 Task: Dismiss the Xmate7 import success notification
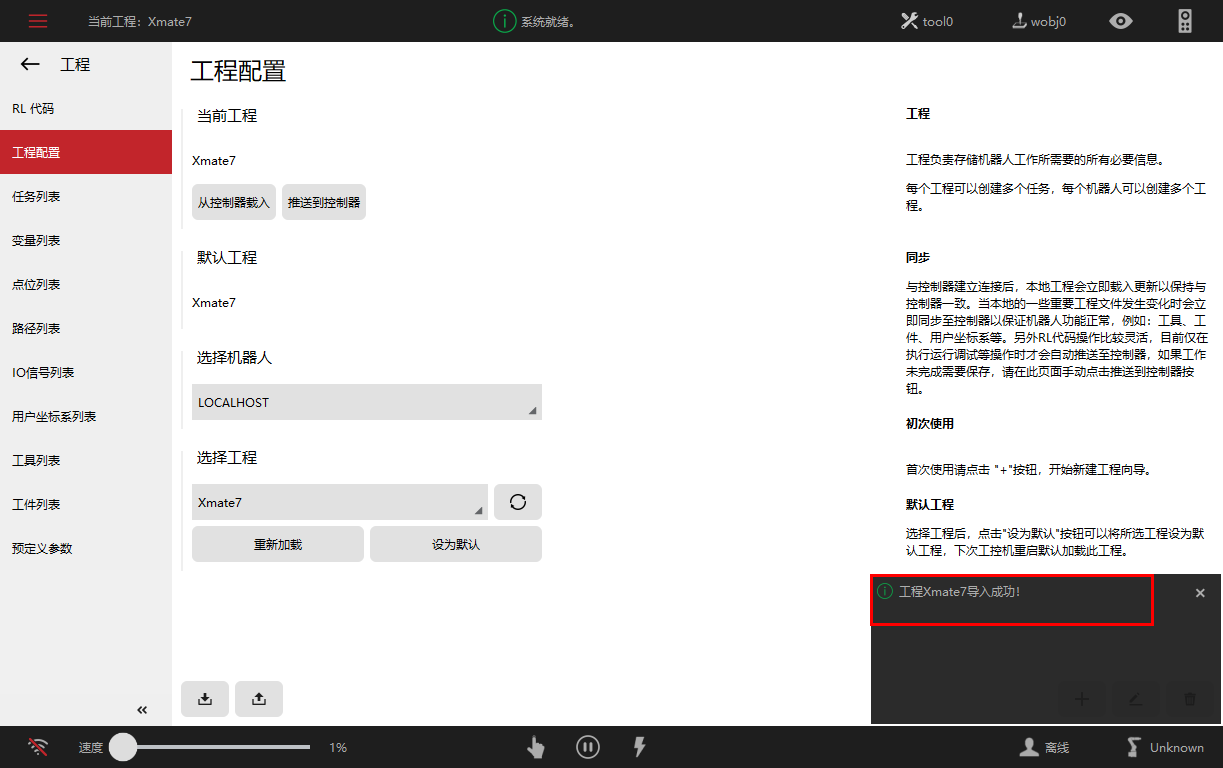[x=1200, y=592]
